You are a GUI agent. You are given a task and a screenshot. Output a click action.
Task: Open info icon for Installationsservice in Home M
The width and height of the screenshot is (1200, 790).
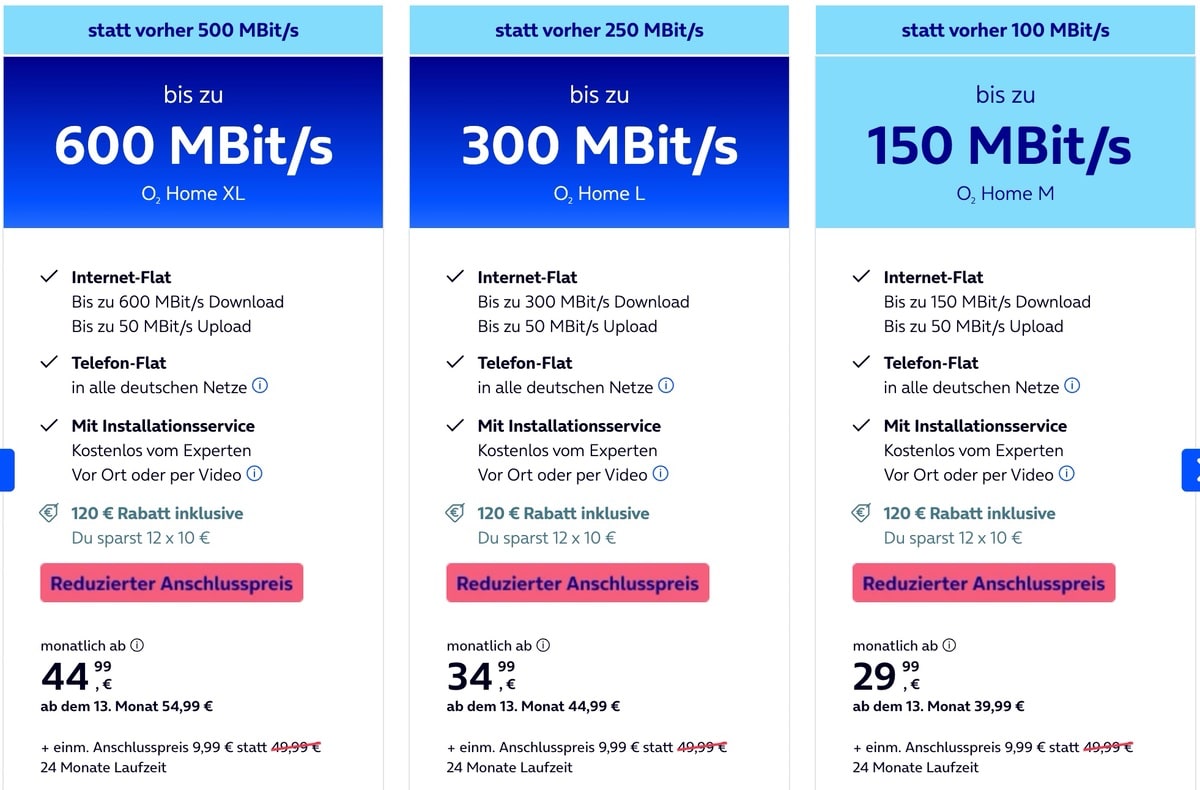click(x=1066, y=474)
